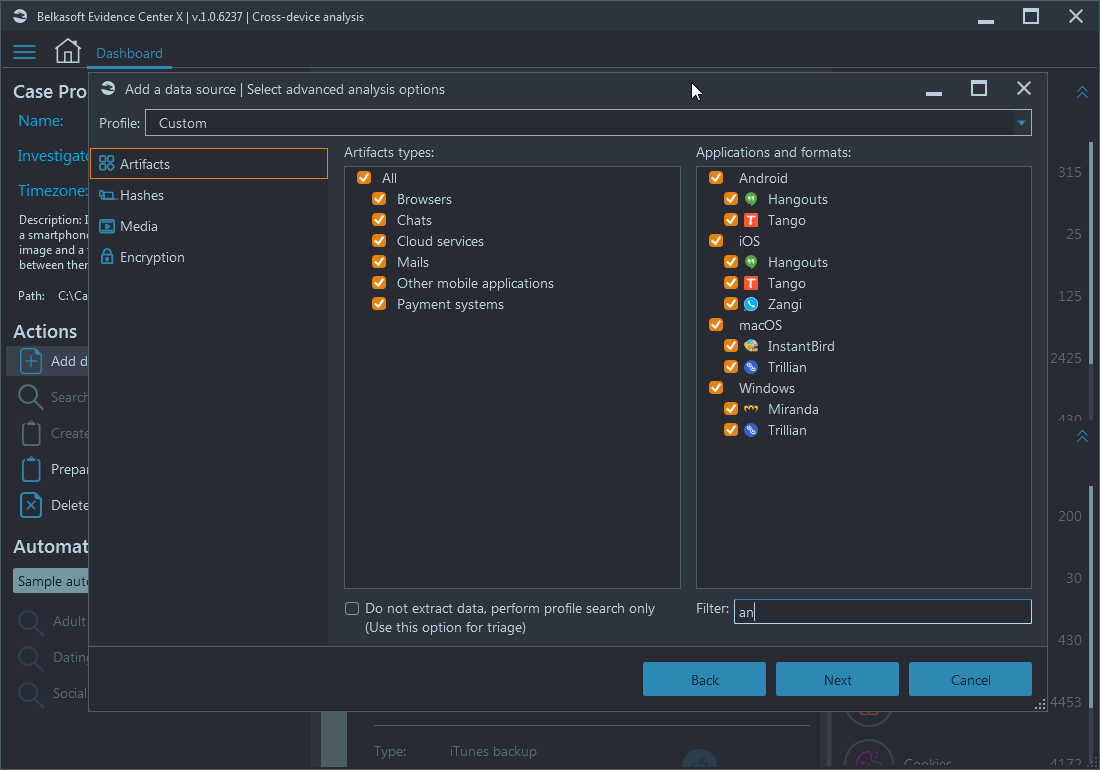Click the dialog resize grip
The height and width of the screenshot is (770, 1100).
1040,704
